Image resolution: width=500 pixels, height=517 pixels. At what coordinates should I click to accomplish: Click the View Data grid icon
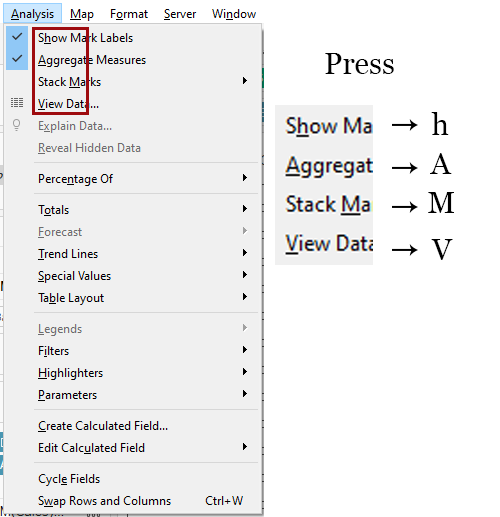coord(17,103)
